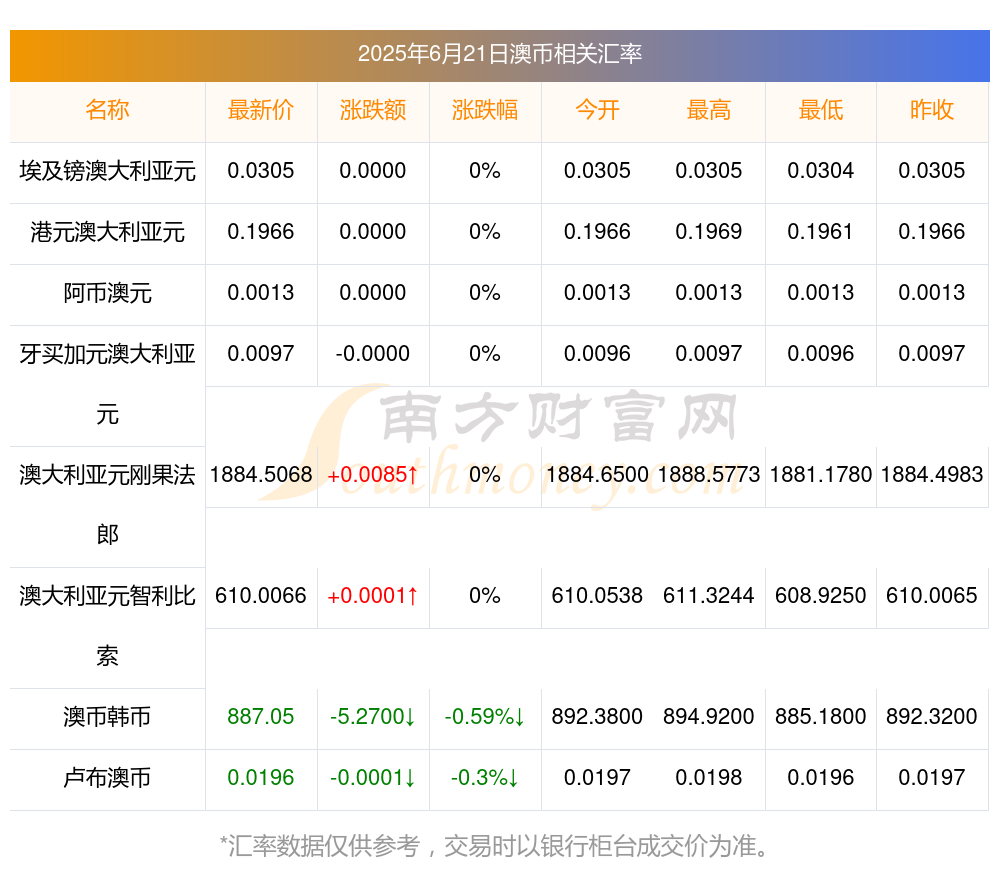This screenshot has width=1000, height=877.
Task: Click the 涨跌幅 column header
Action: [x=485, y=110]
